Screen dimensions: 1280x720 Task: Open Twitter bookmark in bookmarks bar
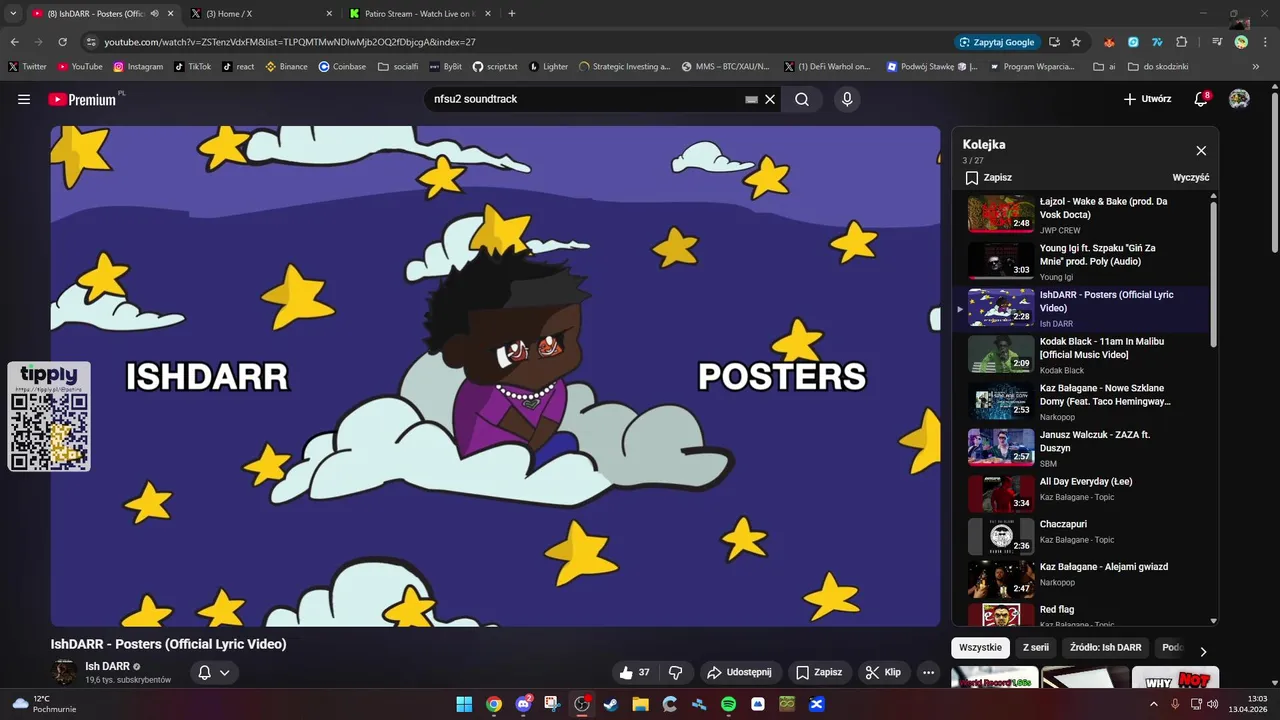(x=27, y=67)
